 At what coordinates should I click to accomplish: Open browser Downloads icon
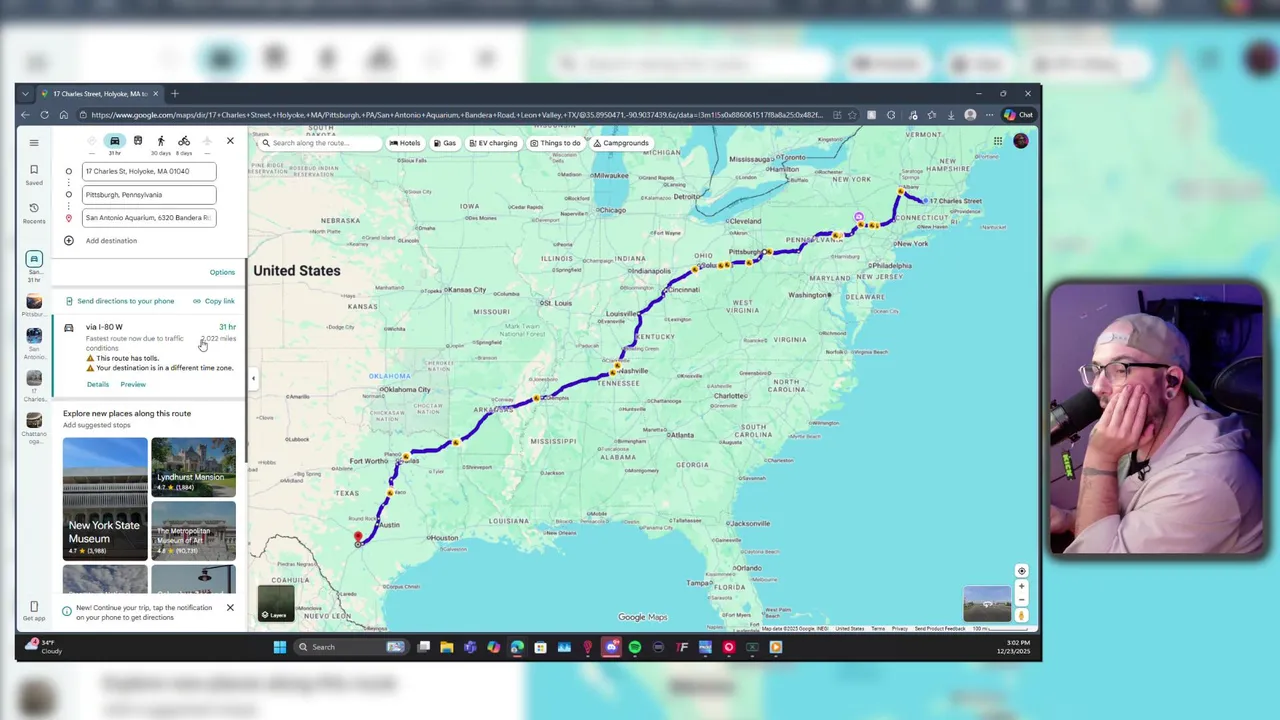click(x=950, y=115)
